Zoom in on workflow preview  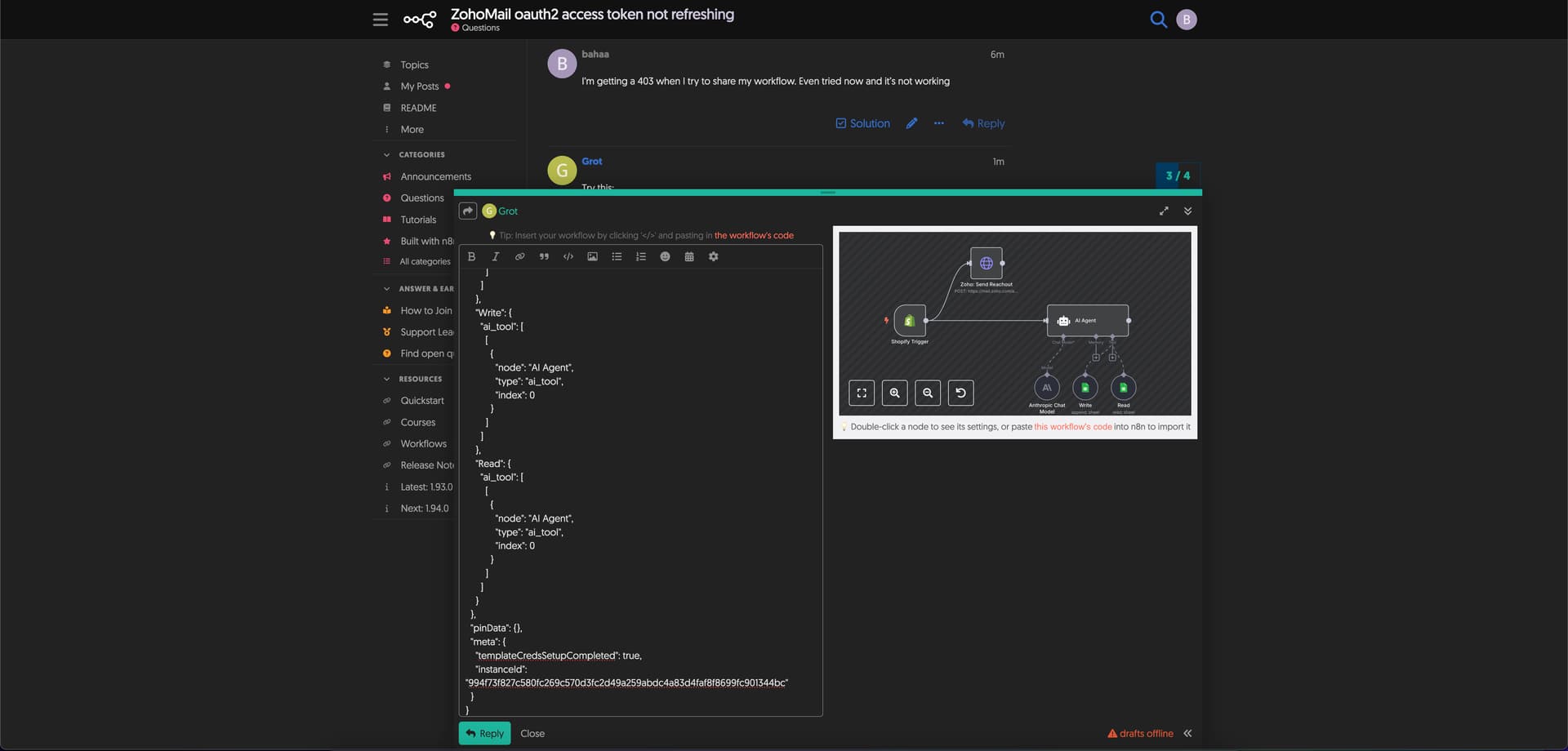click(x=895, y=393)
